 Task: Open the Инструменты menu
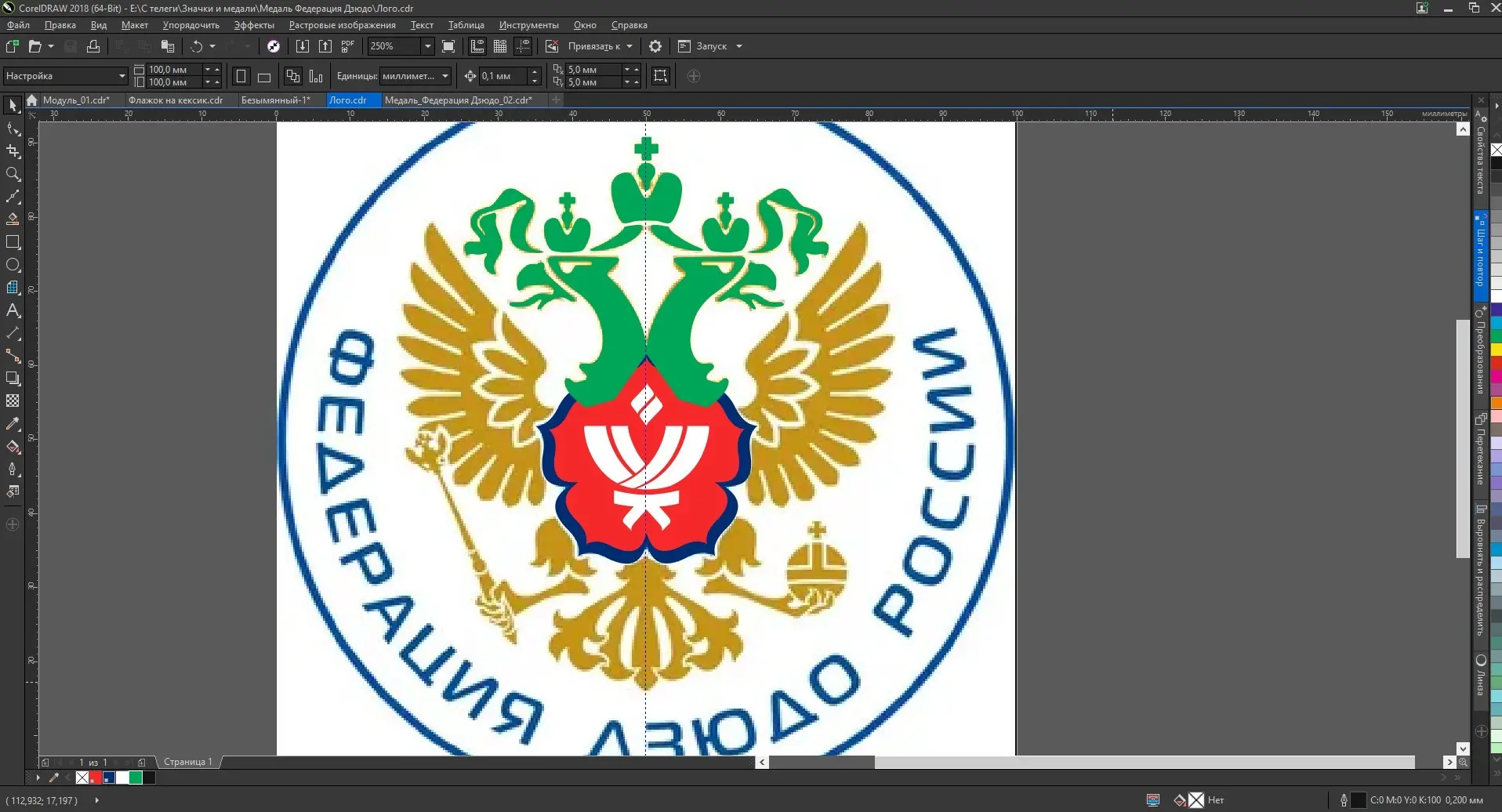pos(529,25)
